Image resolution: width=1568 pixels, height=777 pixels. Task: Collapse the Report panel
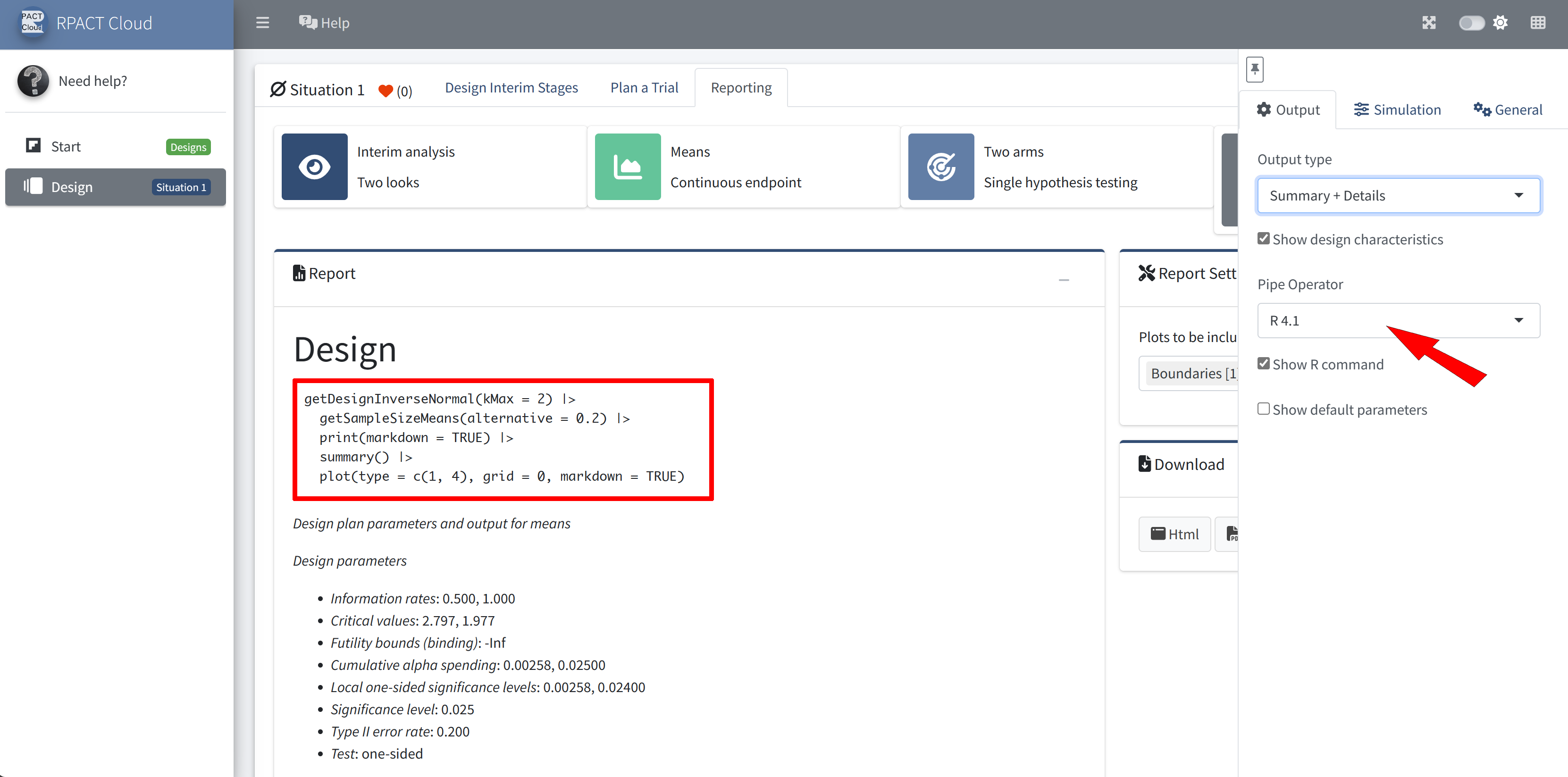[x=1064, y=280]
